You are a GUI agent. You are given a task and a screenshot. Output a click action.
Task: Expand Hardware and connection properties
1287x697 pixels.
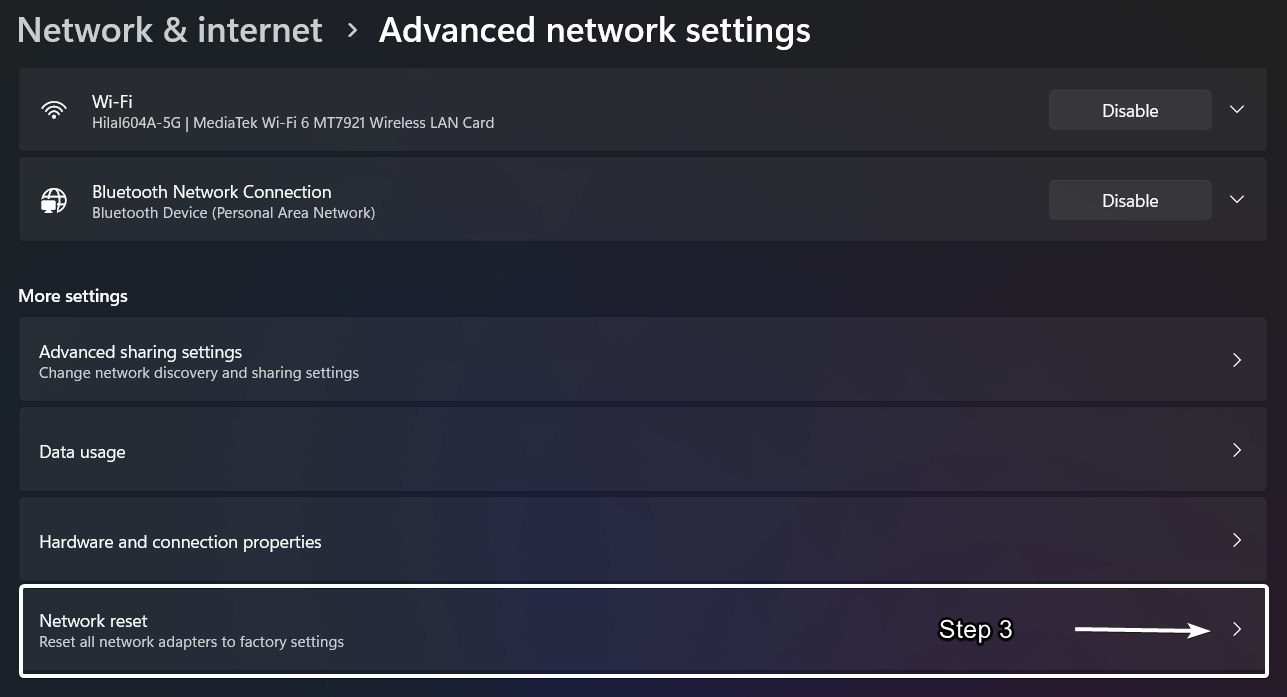[x=1237, y=541]
